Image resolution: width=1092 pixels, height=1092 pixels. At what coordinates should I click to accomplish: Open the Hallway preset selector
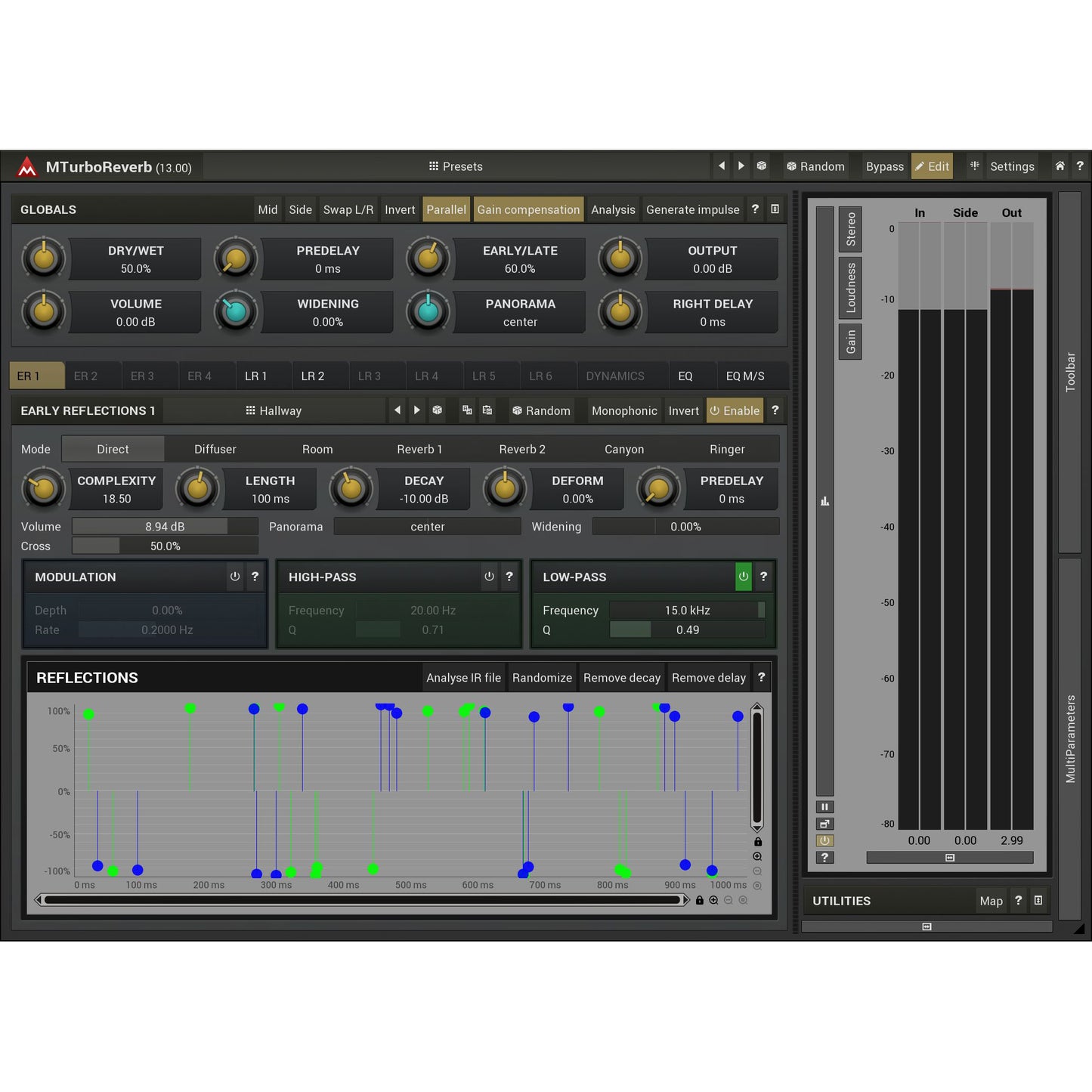coord(274,410)
